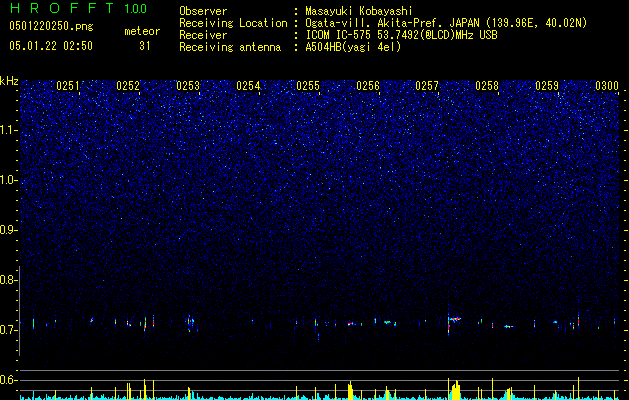
Task: Click the 0253 time marker
Action: click(188, 86)
